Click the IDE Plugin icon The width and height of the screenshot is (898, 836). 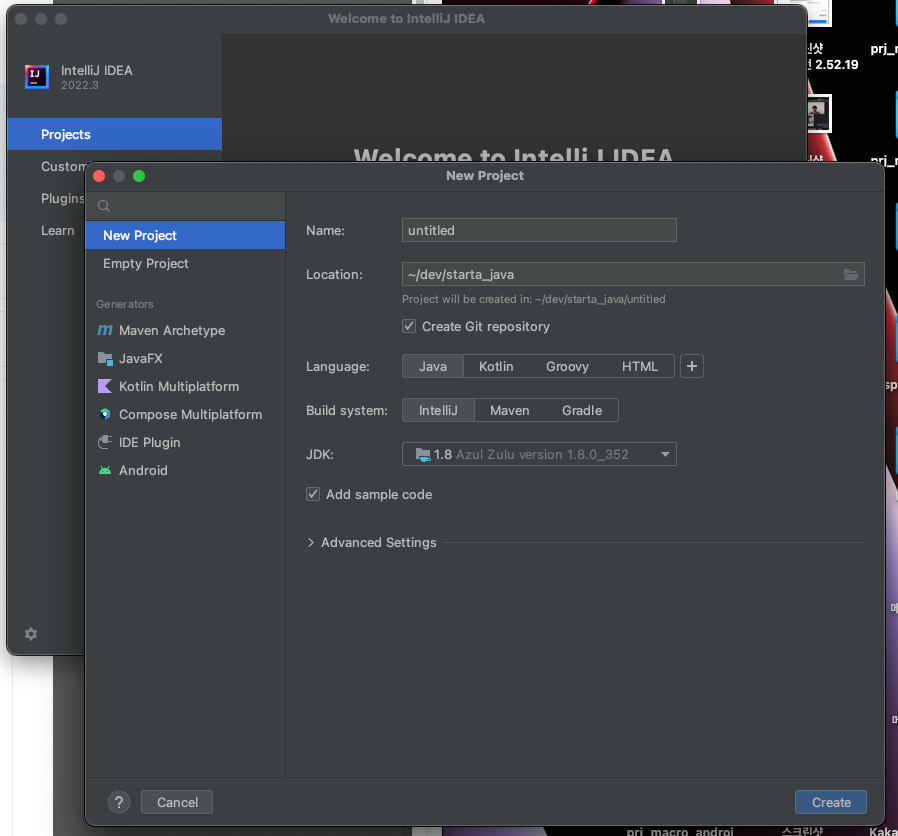(105, 442)
